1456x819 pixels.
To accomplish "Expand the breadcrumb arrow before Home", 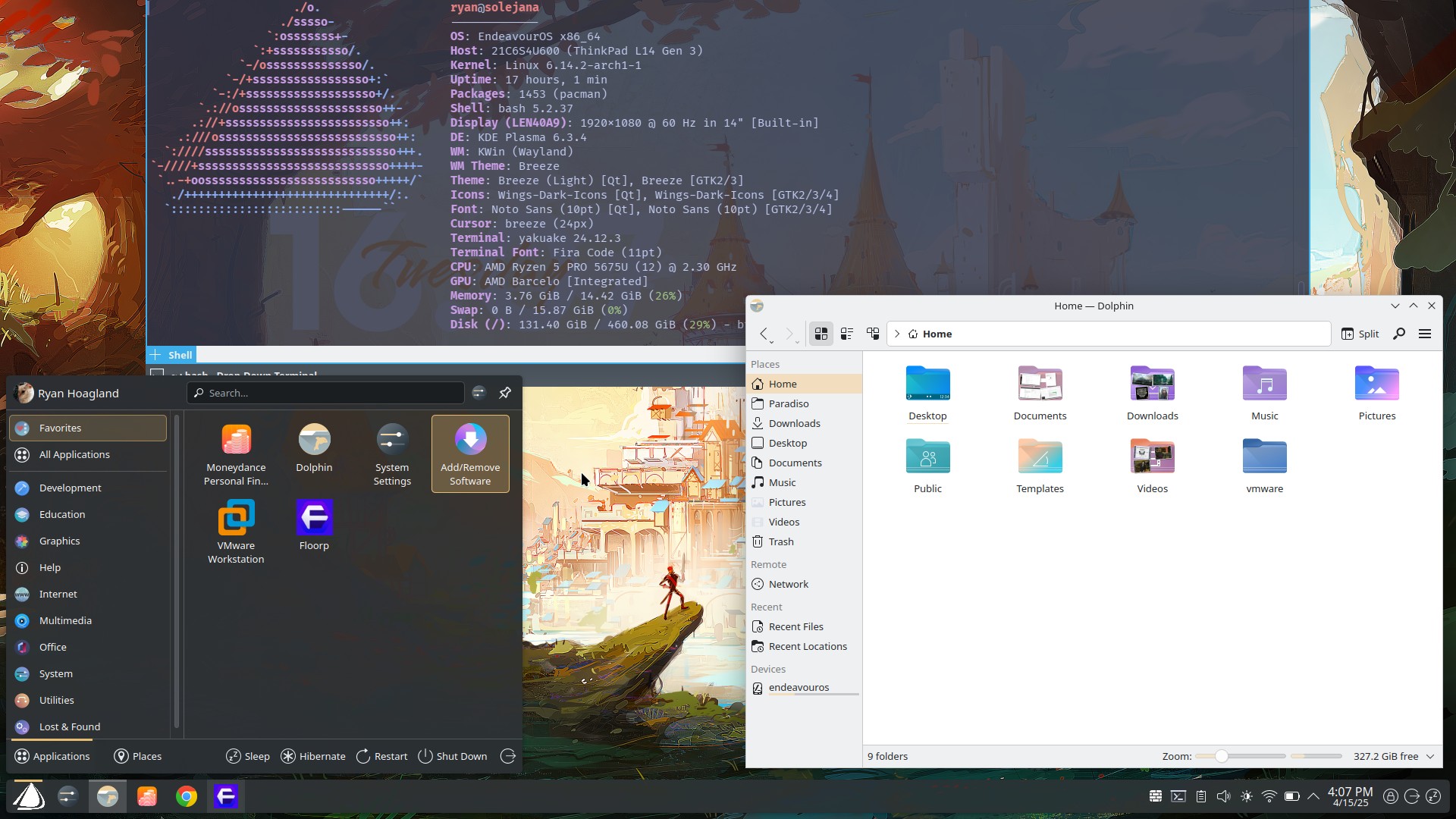I will pyautogui.click(x=897, y=334).
